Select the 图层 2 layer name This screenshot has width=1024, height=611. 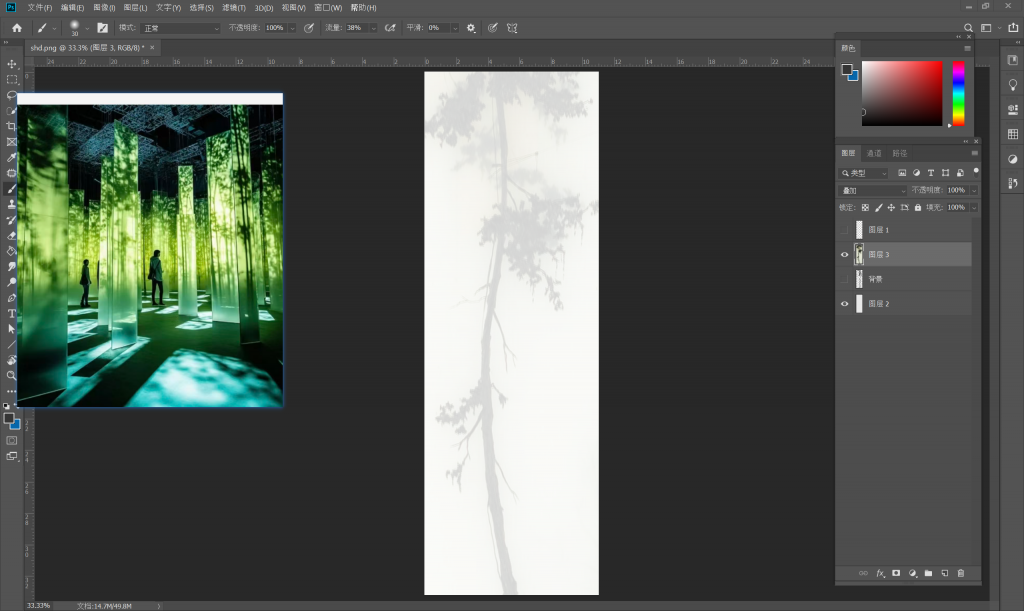879,304
